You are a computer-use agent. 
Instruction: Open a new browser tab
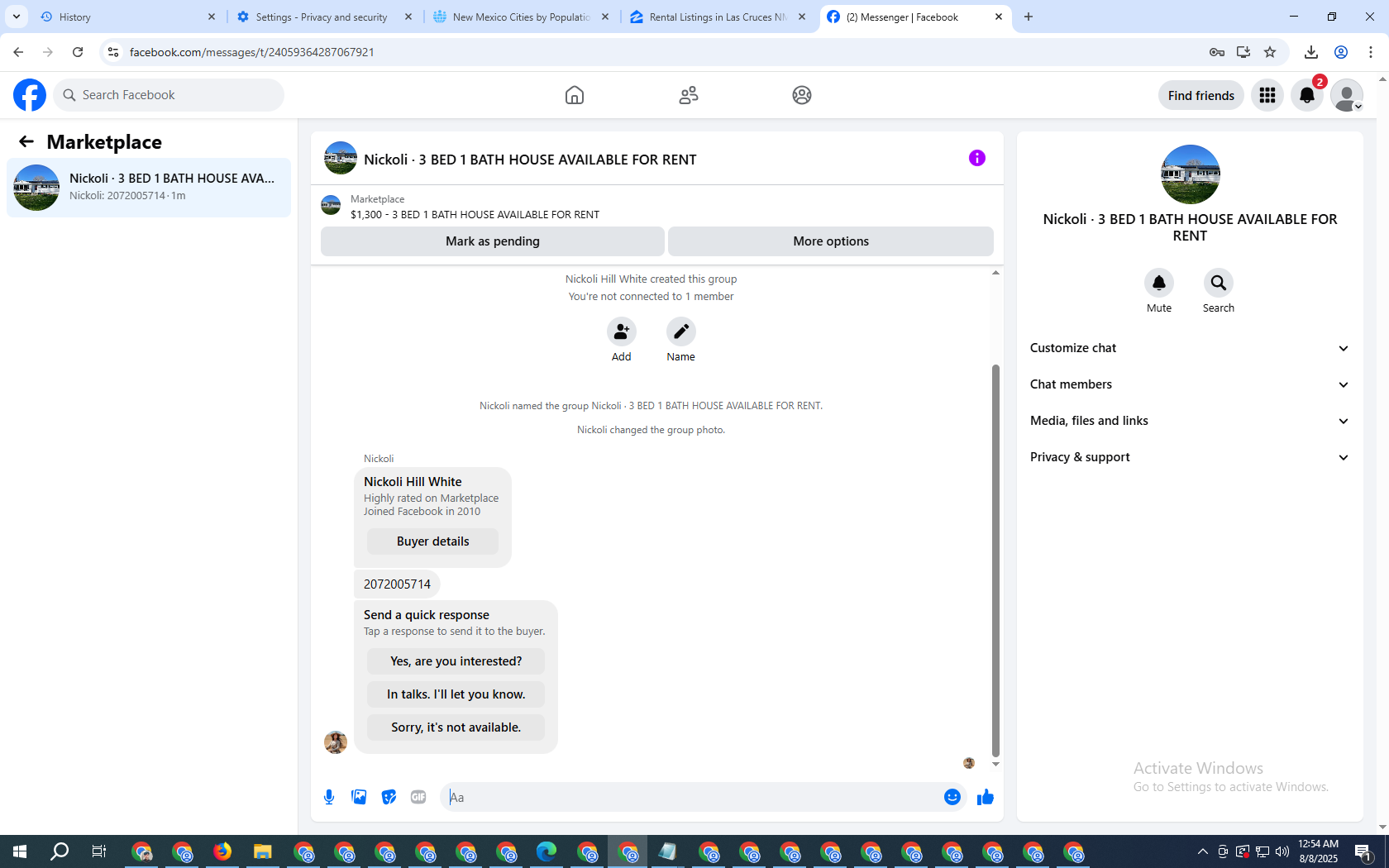(1029, 17)
